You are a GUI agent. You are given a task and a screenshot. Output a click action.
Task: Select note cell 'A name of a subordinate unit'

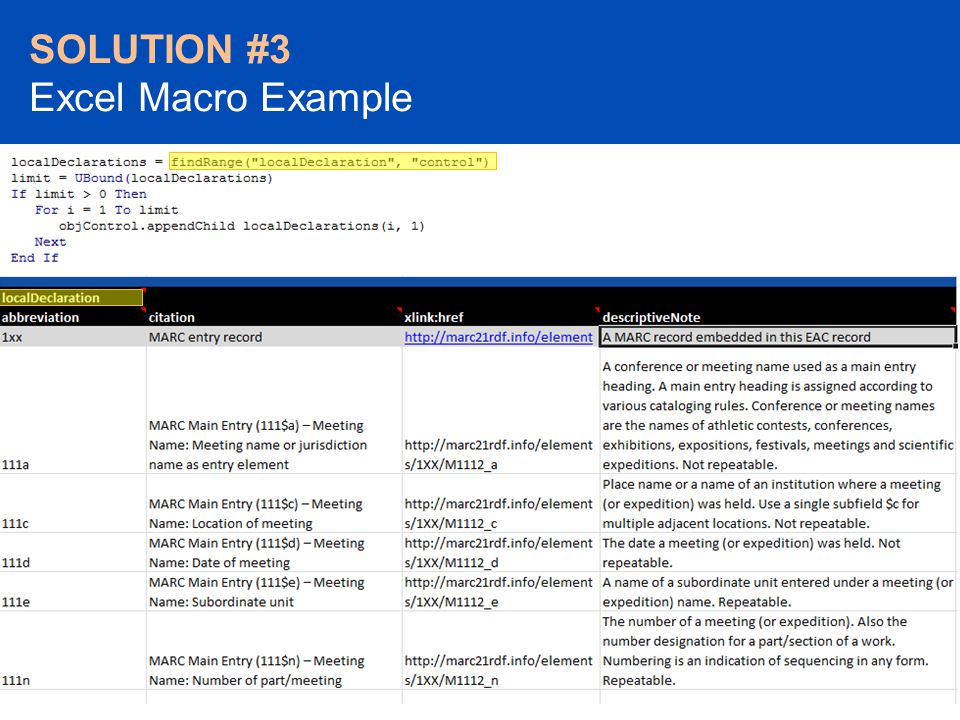[x=778, y=591]
